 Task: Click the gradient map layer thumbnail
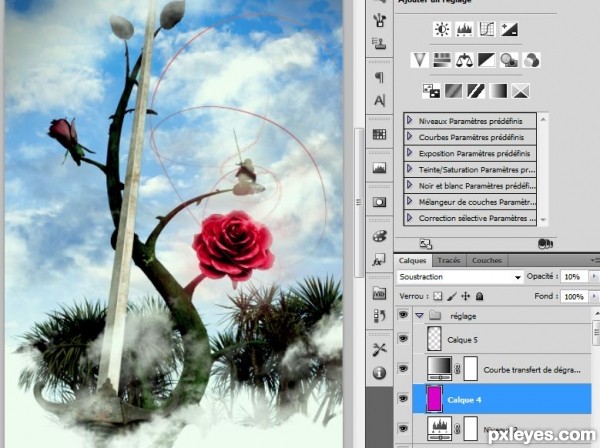tap(439, 369)
